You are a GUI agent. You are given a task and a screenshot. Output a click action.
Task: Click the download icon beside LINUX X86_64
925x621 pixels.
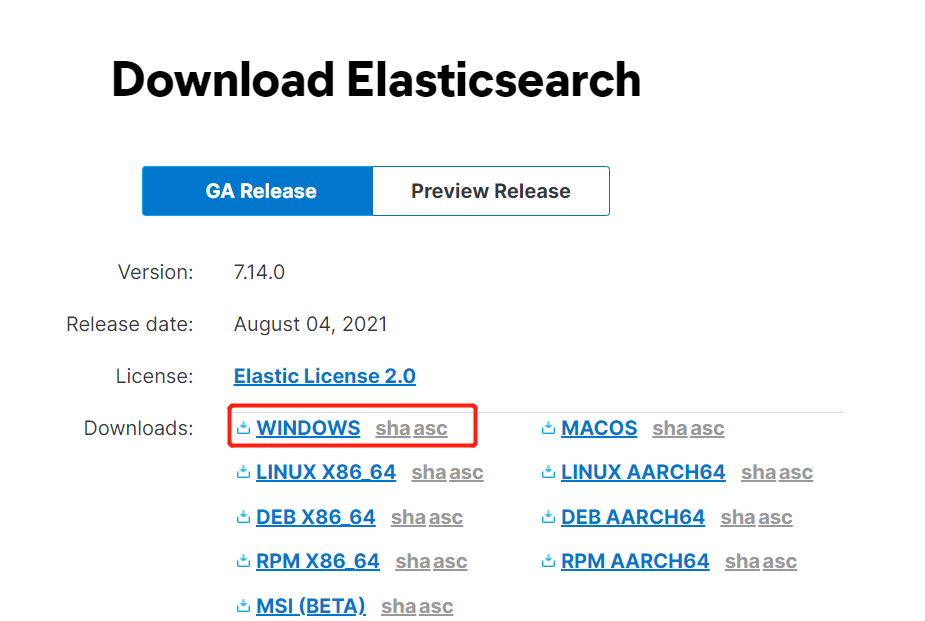(x=243, y=472)
